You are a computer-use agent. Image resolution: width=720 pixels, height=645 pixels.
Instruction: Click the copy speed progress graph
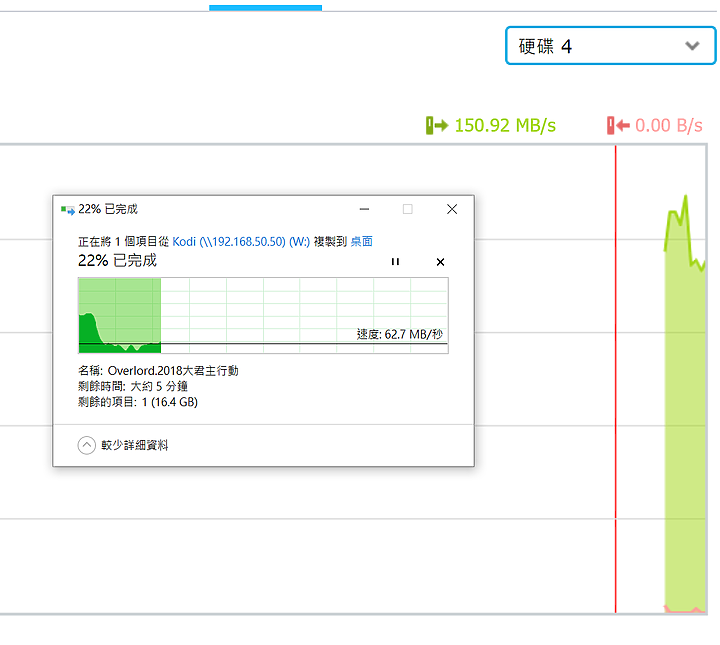[x=263, y=315]
